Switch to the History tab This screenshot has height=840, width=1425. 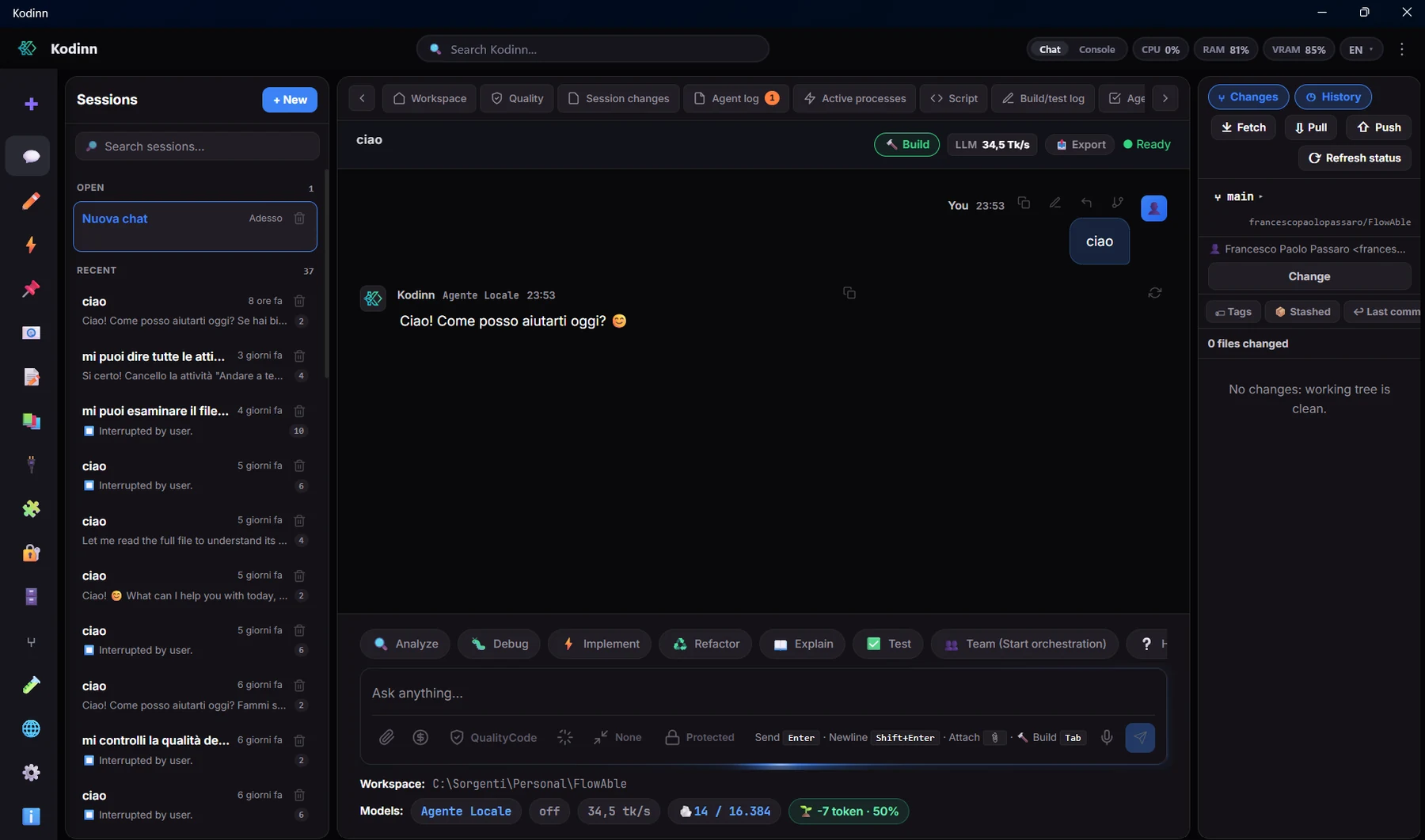[x=1333, y=97]
